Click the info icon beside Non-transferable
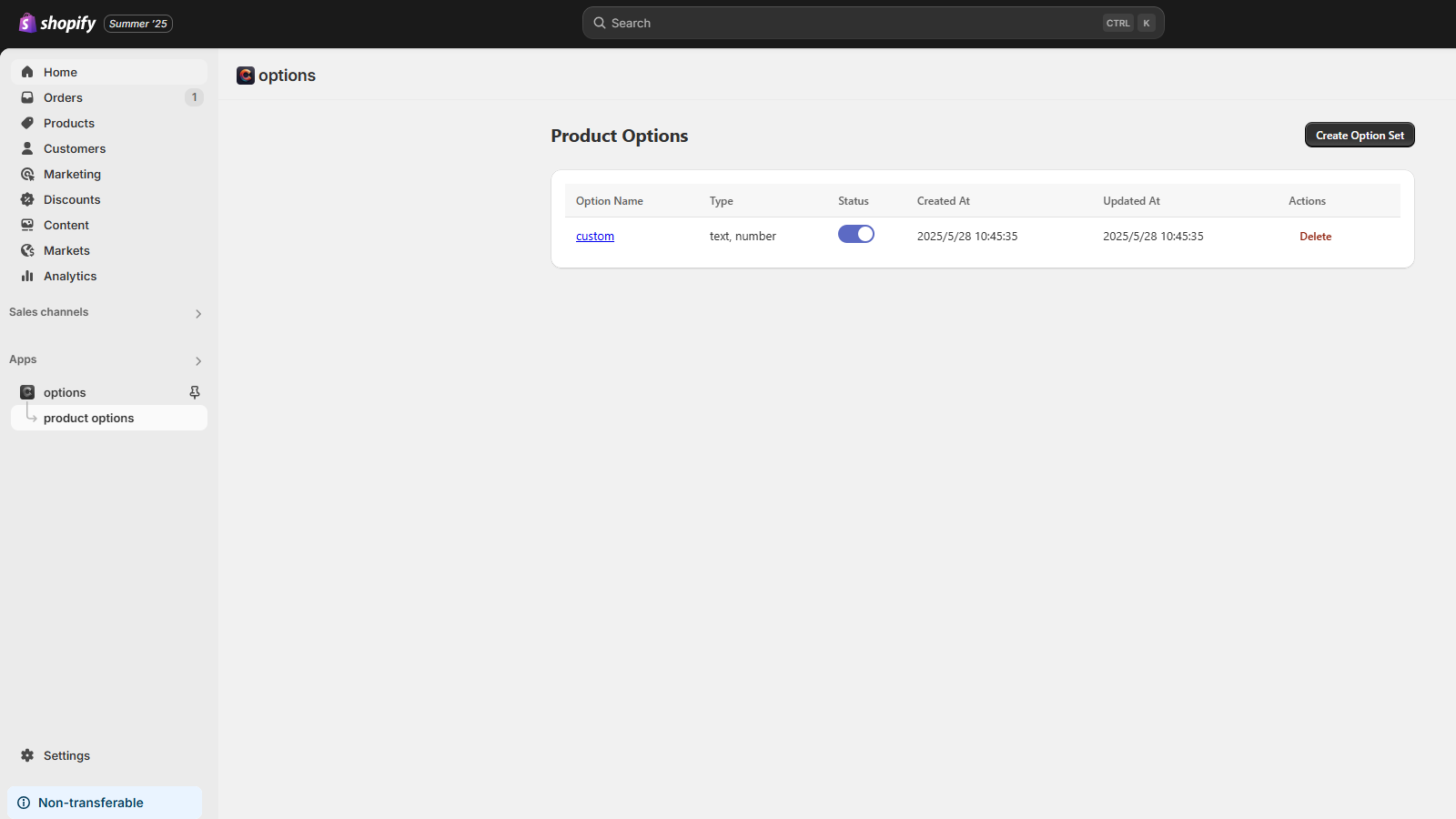This screenshot has width=1456, height=819. point(24,803)
